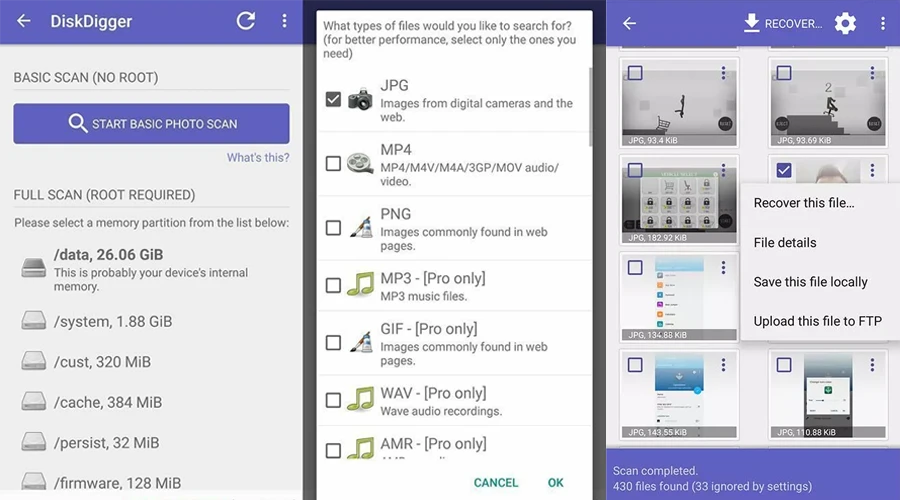Viewport: 900px width, 500px height.
Task: Open the 93.4 KiB JPG thumbnail
Action: tap(679, 102)
